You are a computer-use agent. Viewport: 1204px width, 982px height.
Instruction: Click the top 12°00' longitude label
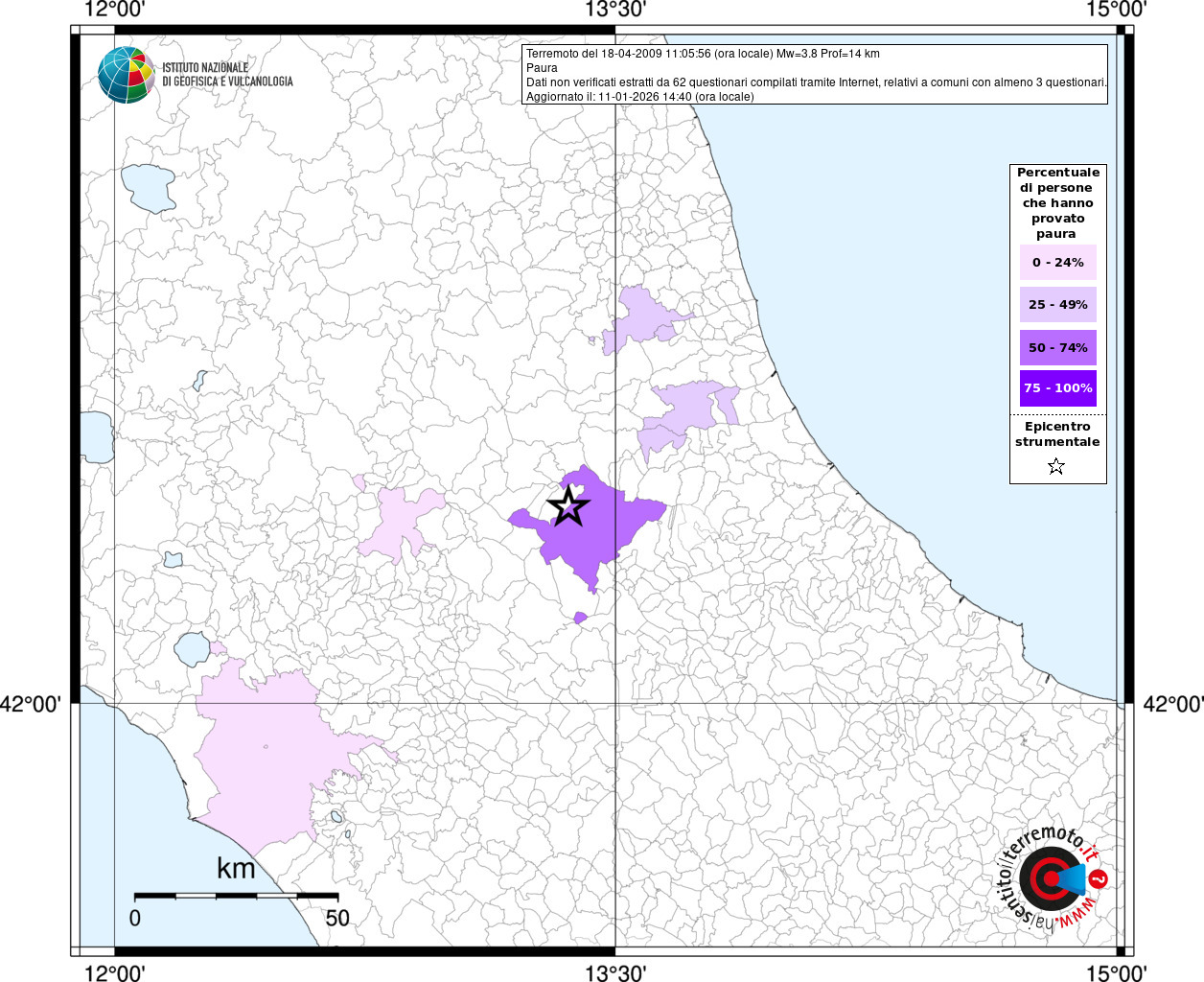114,10
